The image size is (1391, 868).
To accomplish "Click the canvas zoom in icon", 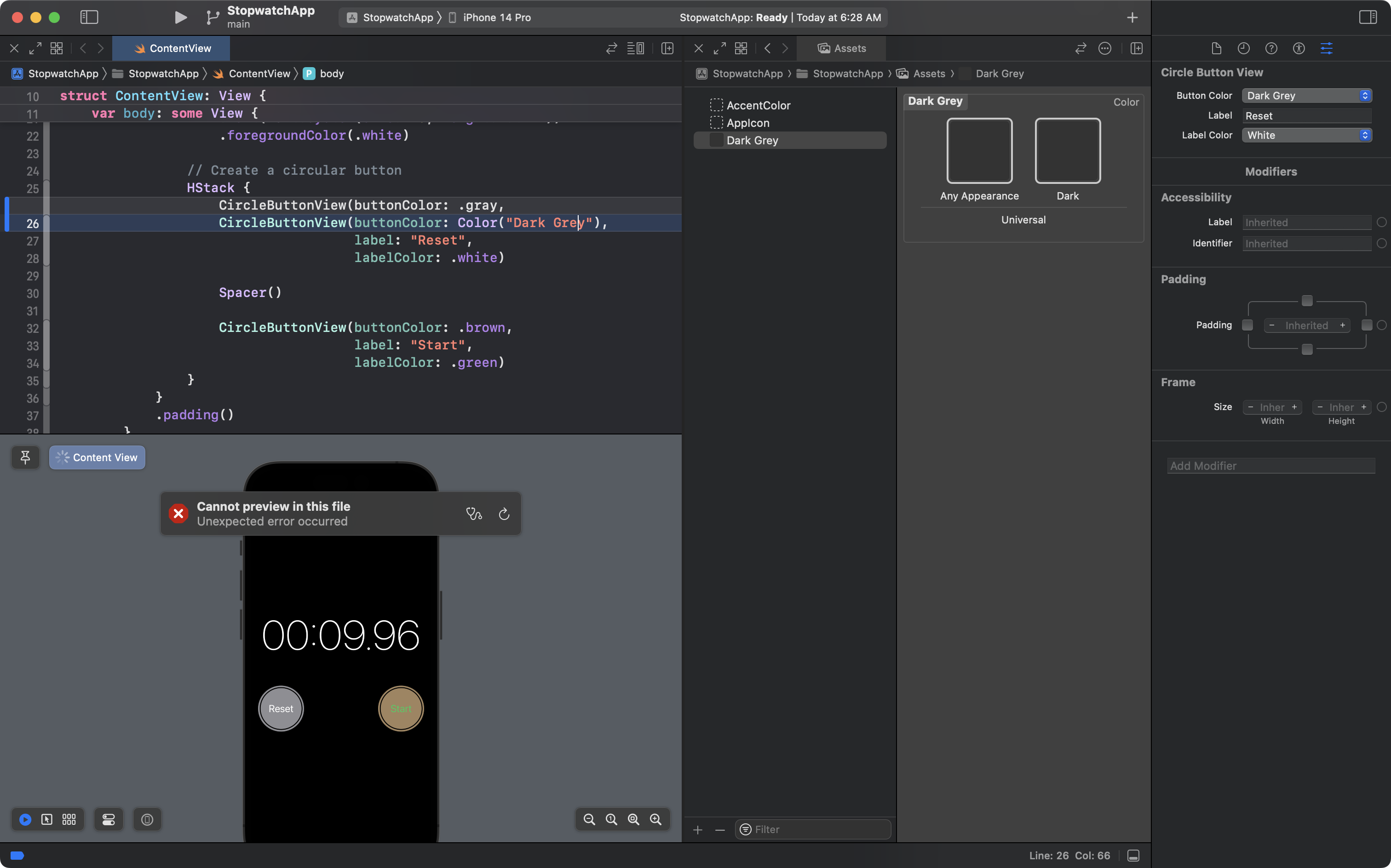I will 655,819.
